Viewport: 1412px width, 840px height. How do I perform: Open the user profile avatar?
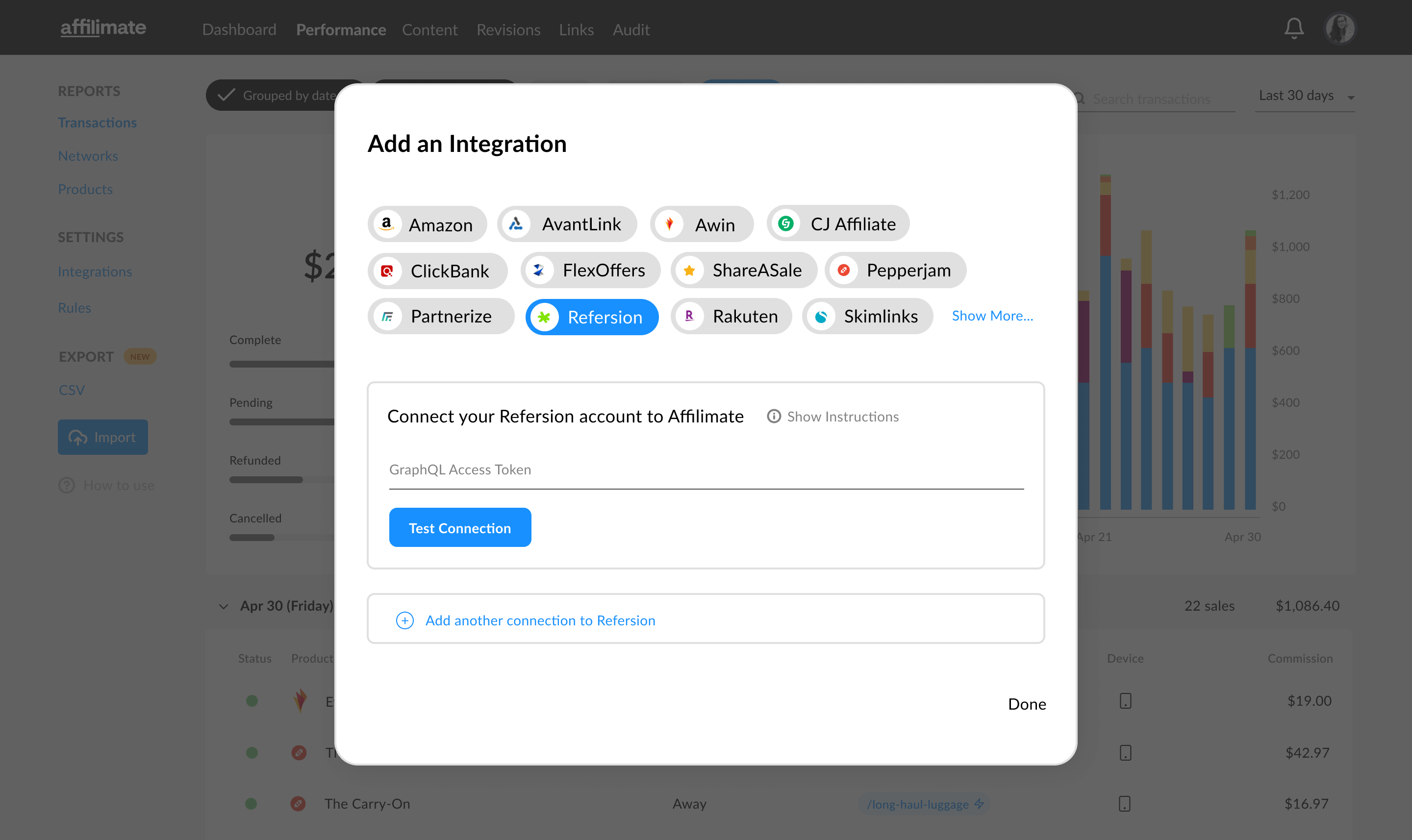pyautogui.click(x=1339, y=28)
